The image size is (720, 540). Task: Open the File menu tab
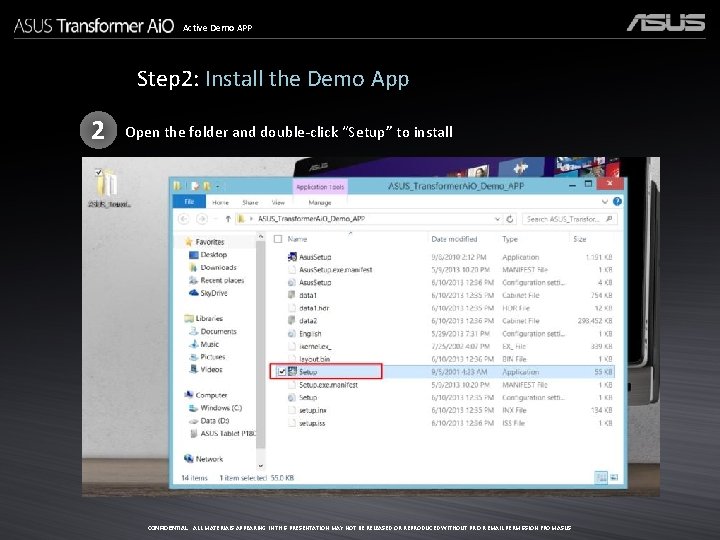click(189, 202)
